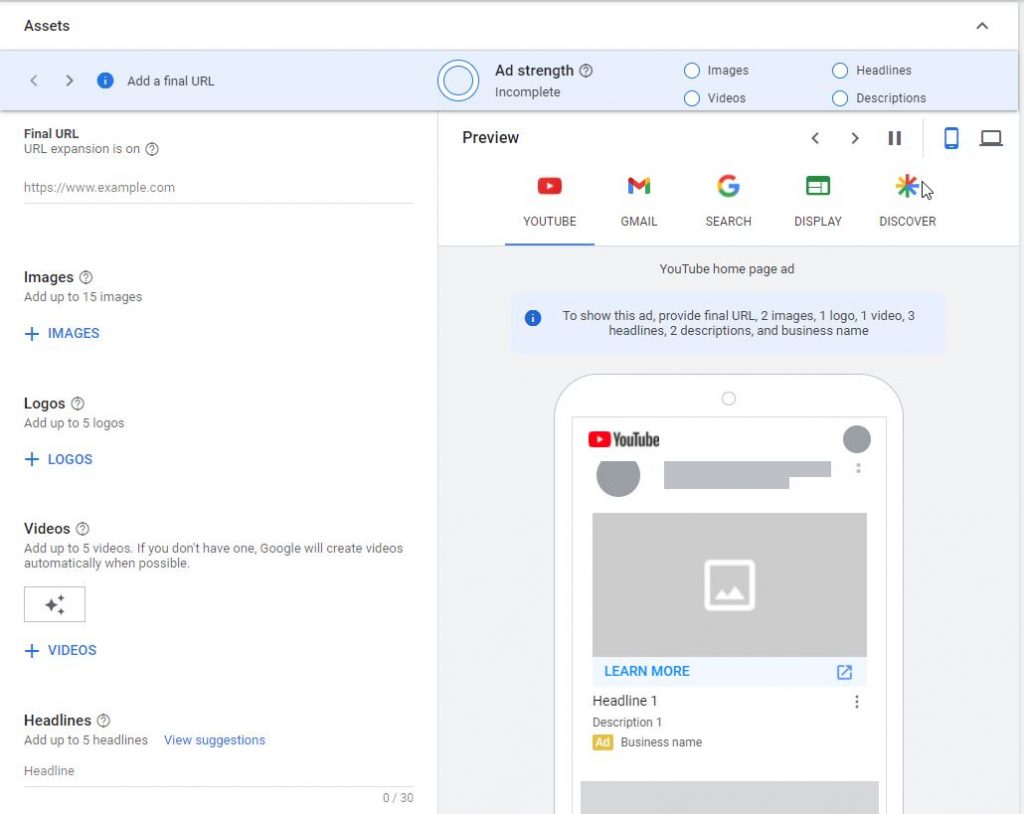
Task: Go to next recommendation in banner
Action: (69, 80)
